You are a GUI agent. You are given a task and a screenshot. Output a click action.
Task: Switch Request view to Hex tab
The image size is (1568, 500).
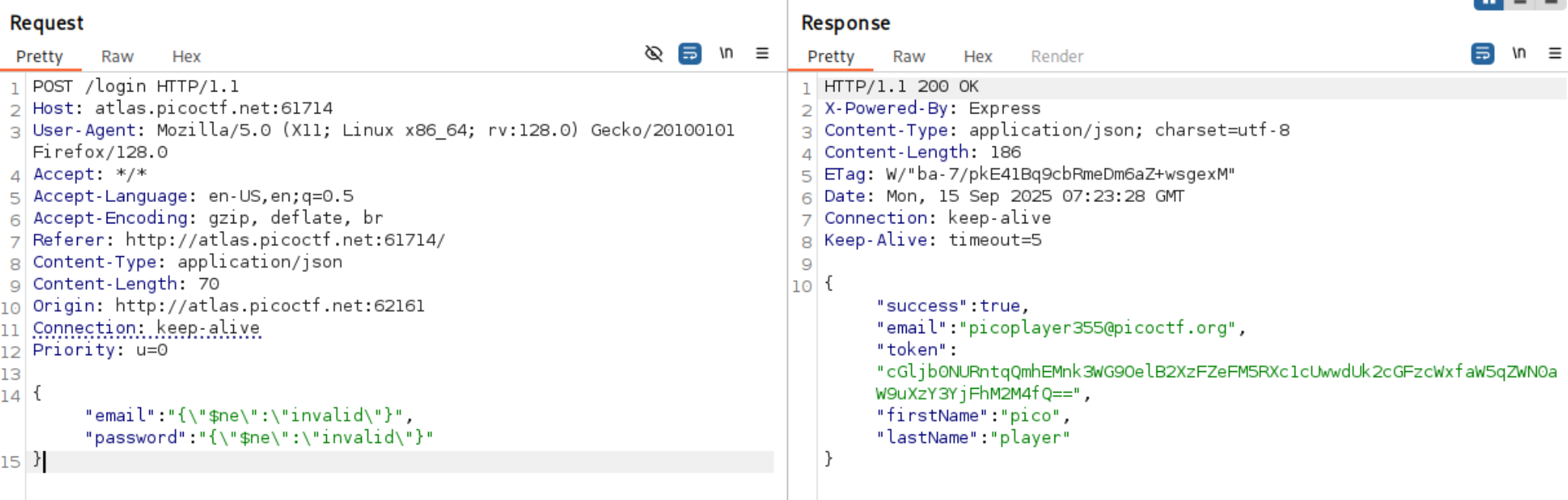187,56
